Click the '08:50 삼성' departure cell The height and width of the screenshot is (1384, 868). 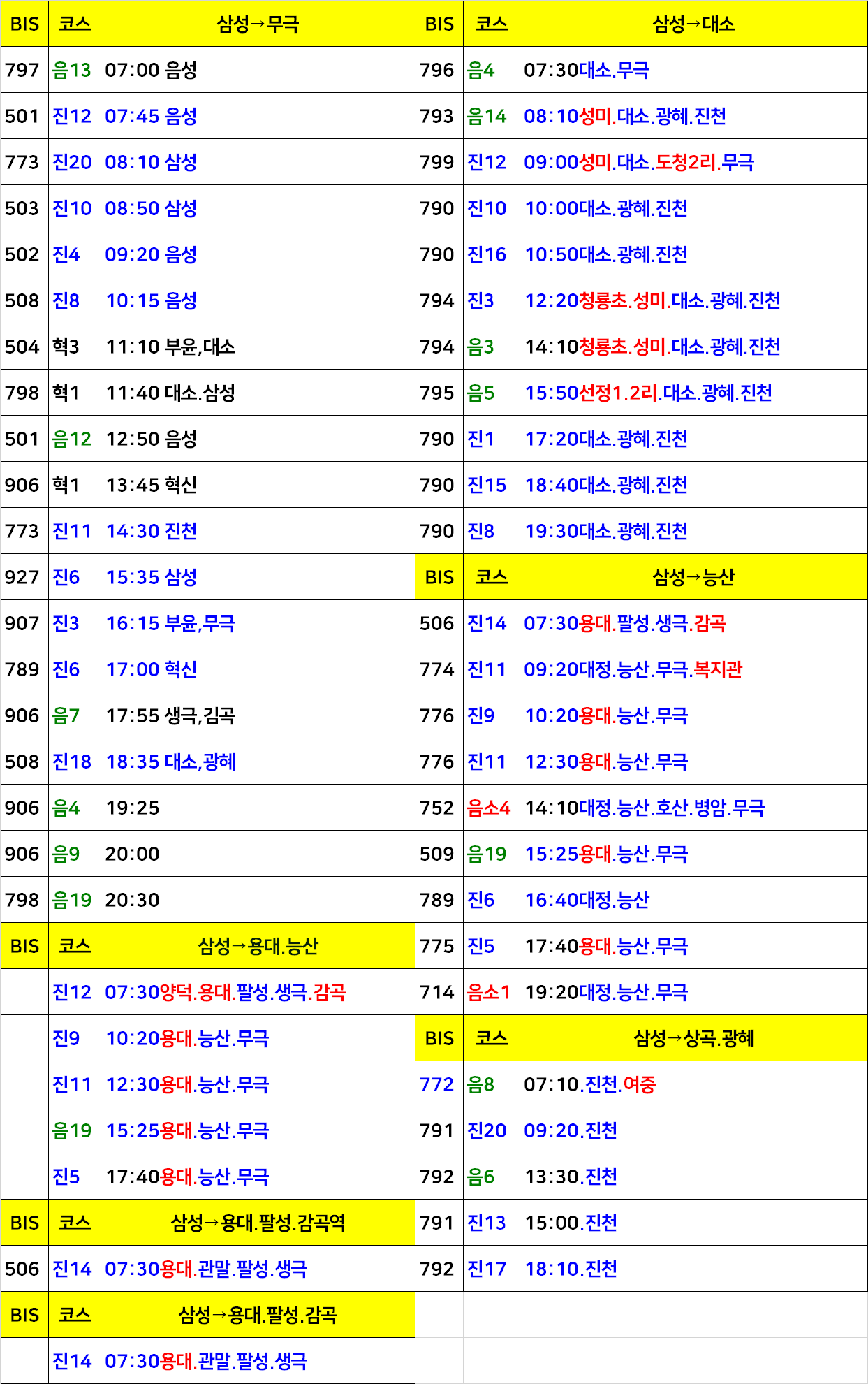coord(258,208)
